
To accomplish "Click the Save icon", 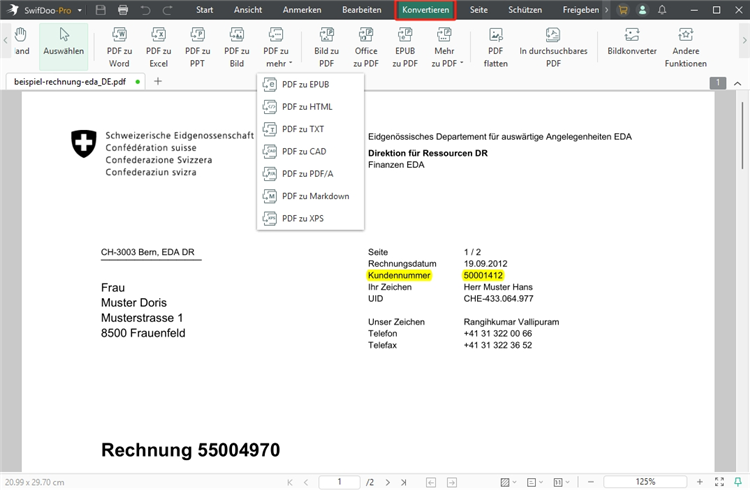I will 100,10.
